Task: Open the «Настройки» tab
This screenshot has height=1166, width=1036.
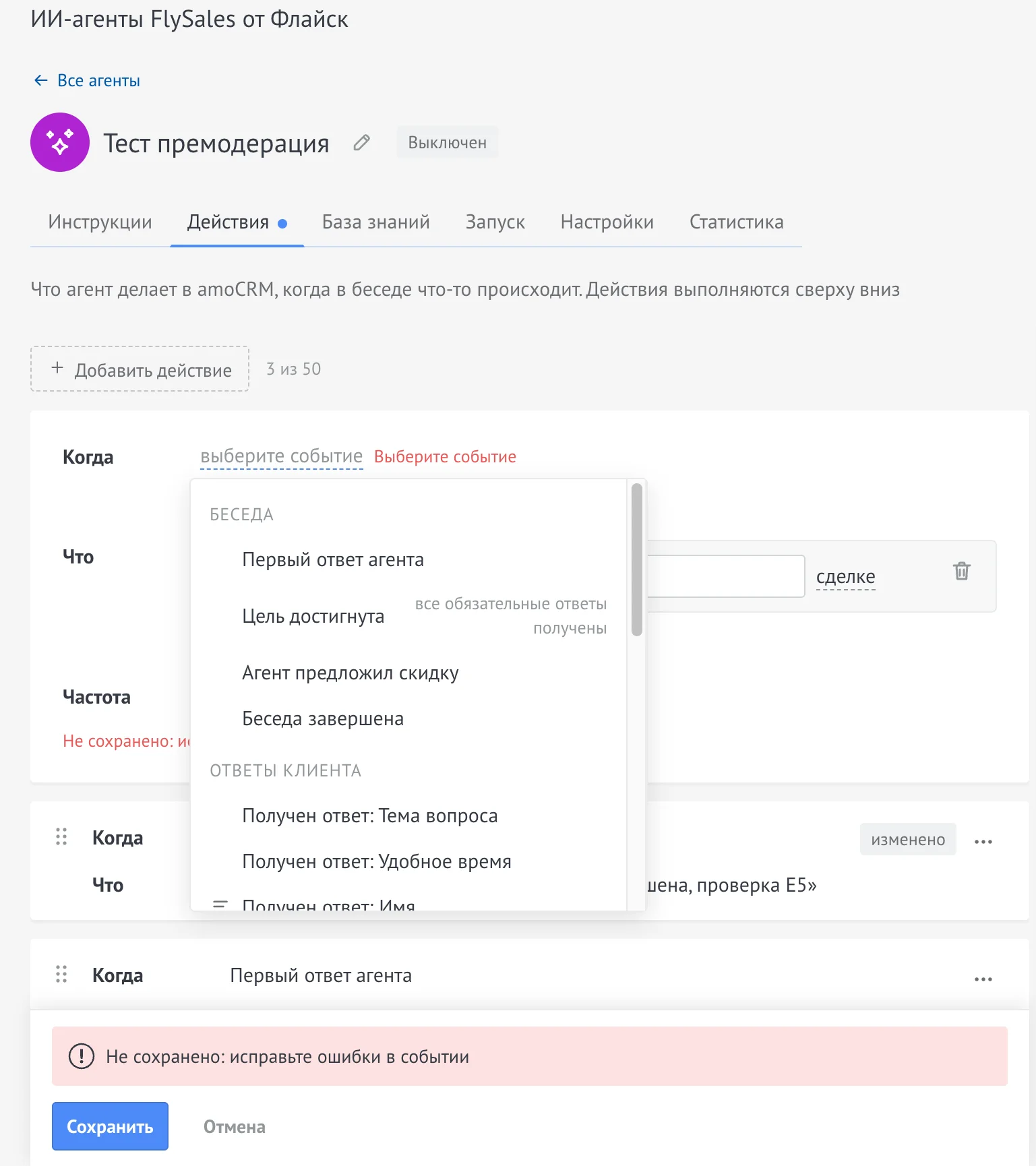Action: [x=607, y=222]
